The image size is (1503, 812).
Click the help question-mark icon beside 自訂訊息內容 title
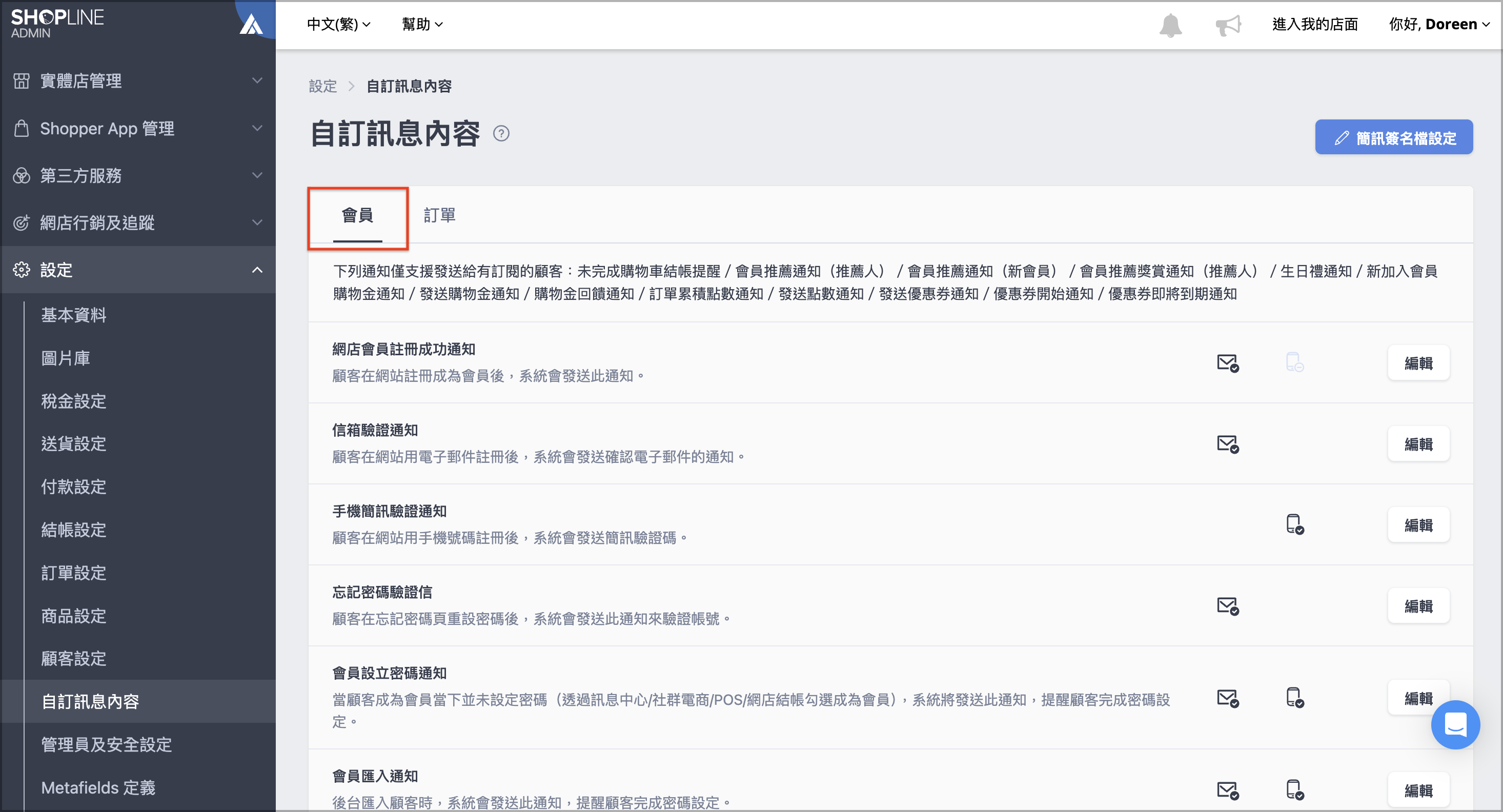point(501,134)
